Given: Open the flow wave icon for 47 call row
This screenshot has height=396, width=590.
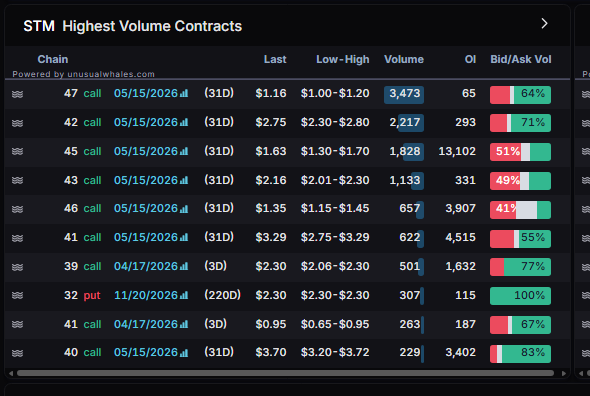Looking at the screenshot, I should [17, 94].
